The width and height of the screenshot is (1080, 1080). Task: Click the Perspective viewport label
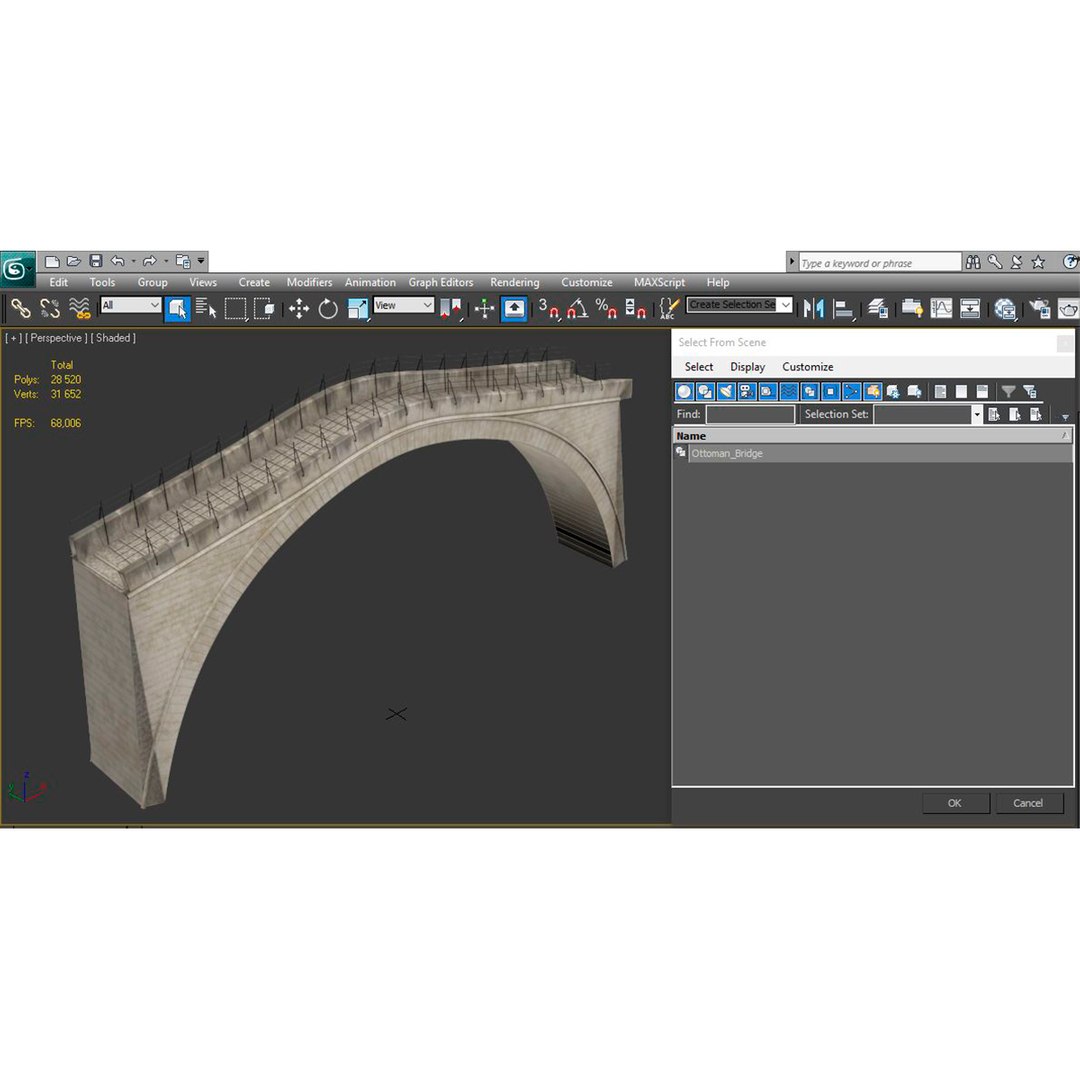pyautogui.click(x=56, y=338)
